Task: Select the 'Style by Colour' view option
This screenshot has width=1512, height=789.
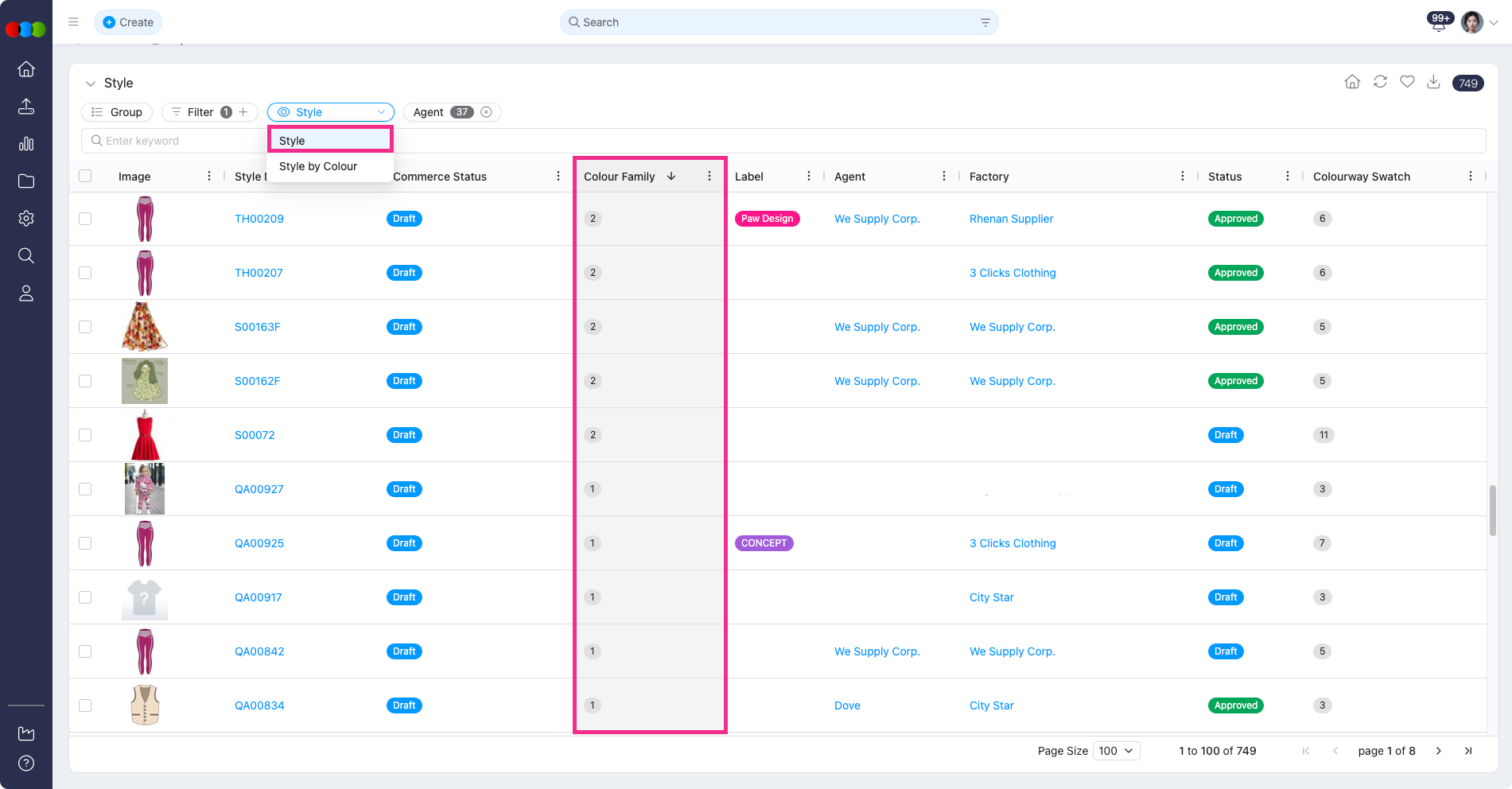Action: [318, 166]
